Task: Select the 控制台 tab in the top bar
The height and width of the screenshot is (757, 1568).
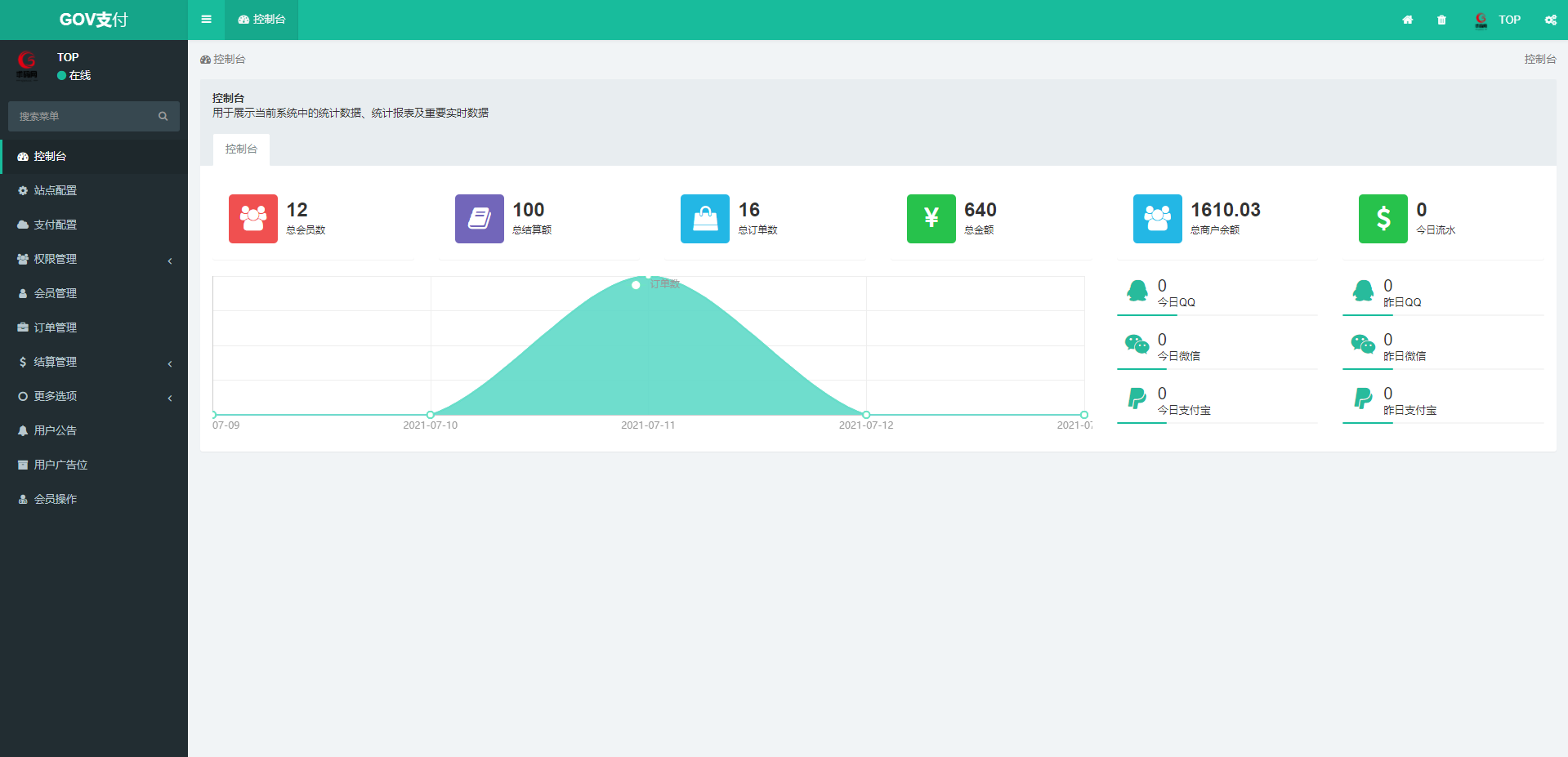Action: click(x=261, y=20)
